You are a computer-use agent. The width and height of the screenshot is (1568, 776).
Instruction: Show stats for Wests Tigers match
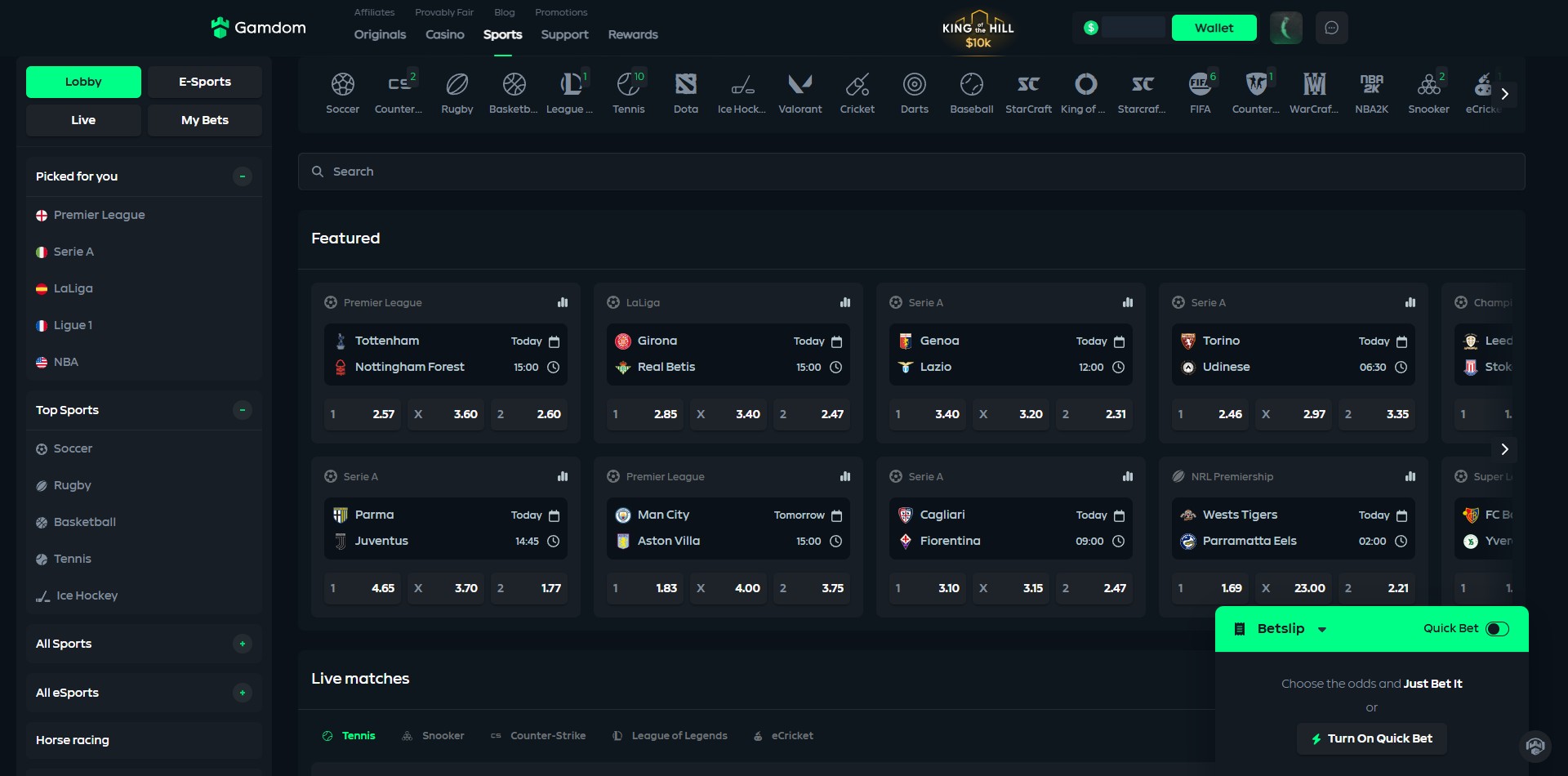[x=1410, y=476]
